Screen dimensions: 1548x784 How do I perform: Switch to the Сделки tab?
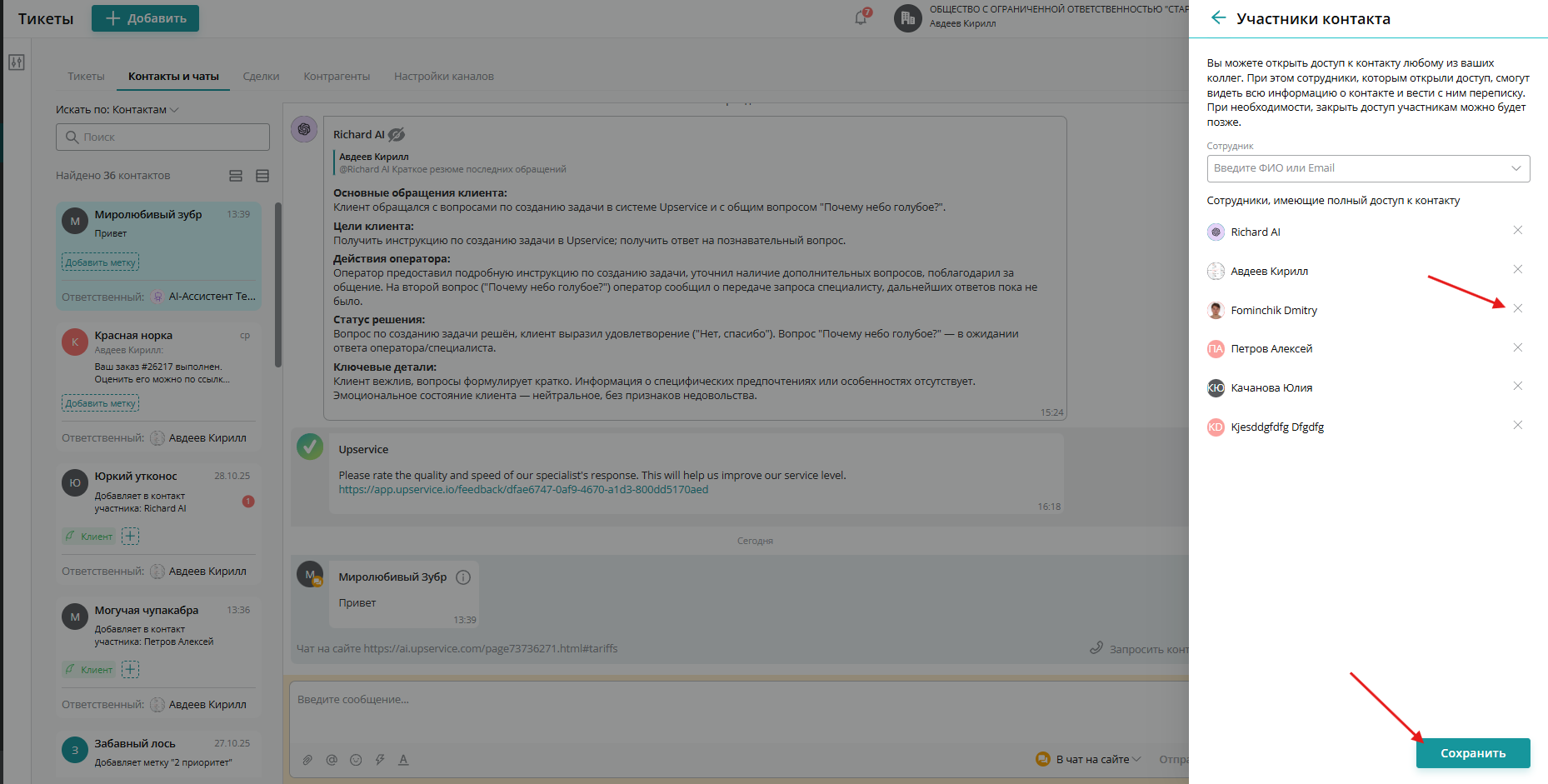(x=261, y=76)
